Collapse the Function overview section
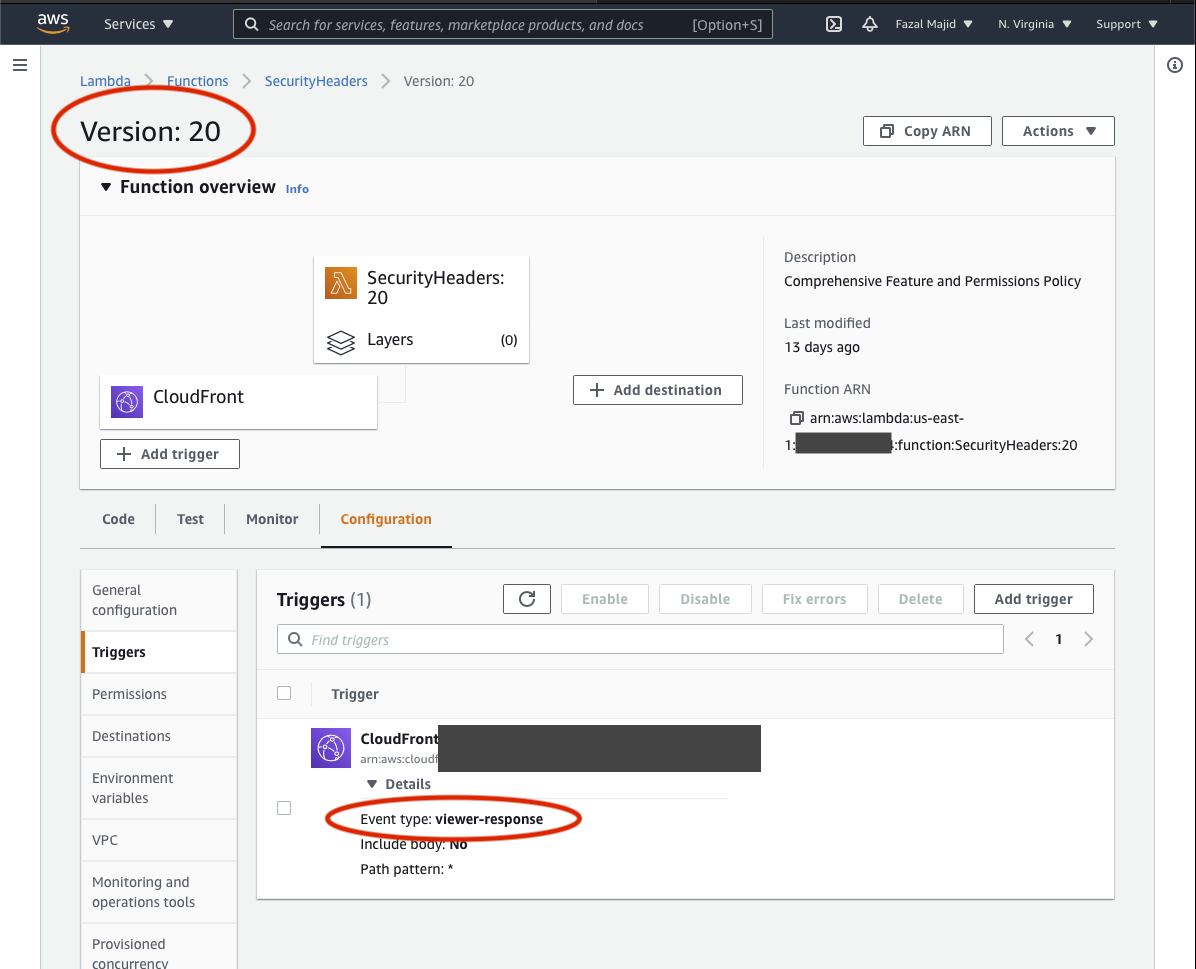Image resolution: width=1196 pixels, height=969 pixels. coord(106,187)
